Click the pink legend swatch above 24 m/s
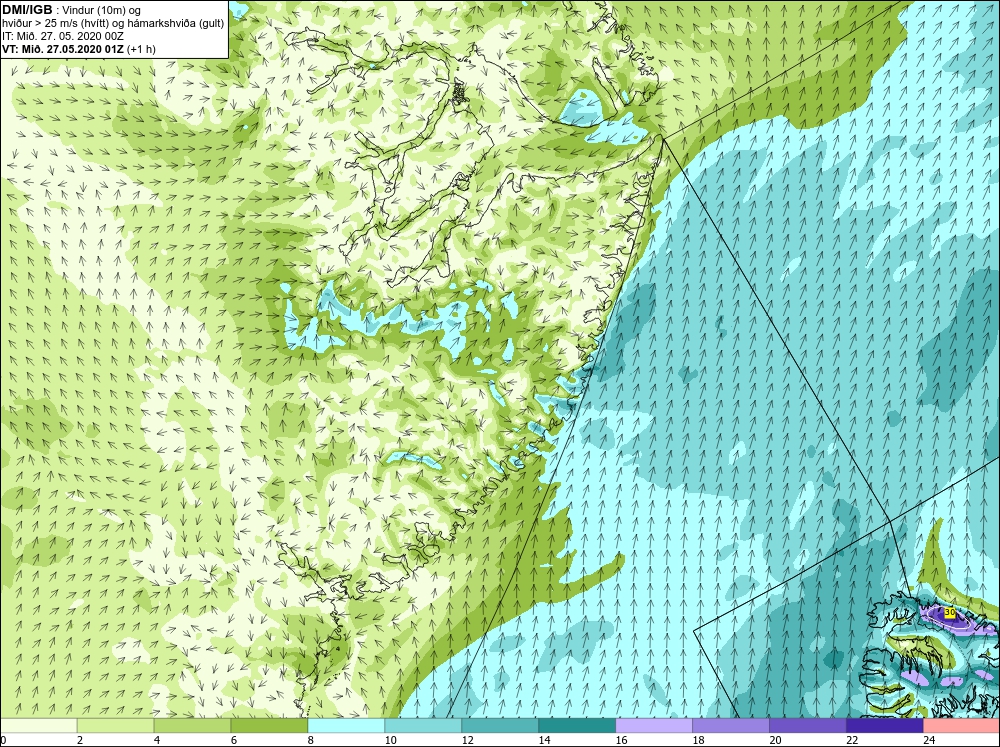Viewport: 1000px width, 747px height. coord(961,725)
